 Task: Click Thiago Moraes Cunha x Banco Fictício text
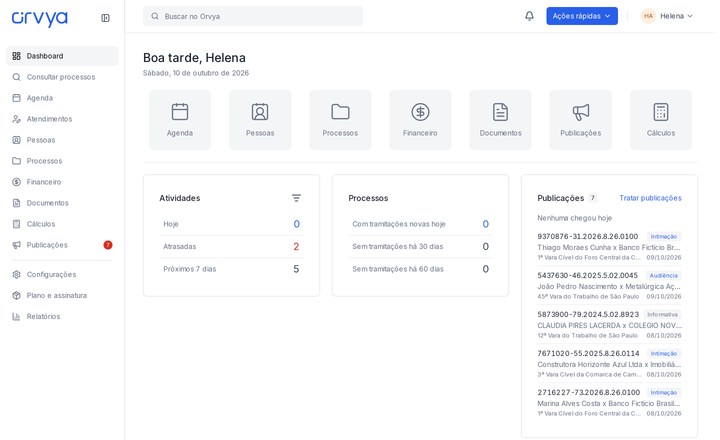[609, 248]
